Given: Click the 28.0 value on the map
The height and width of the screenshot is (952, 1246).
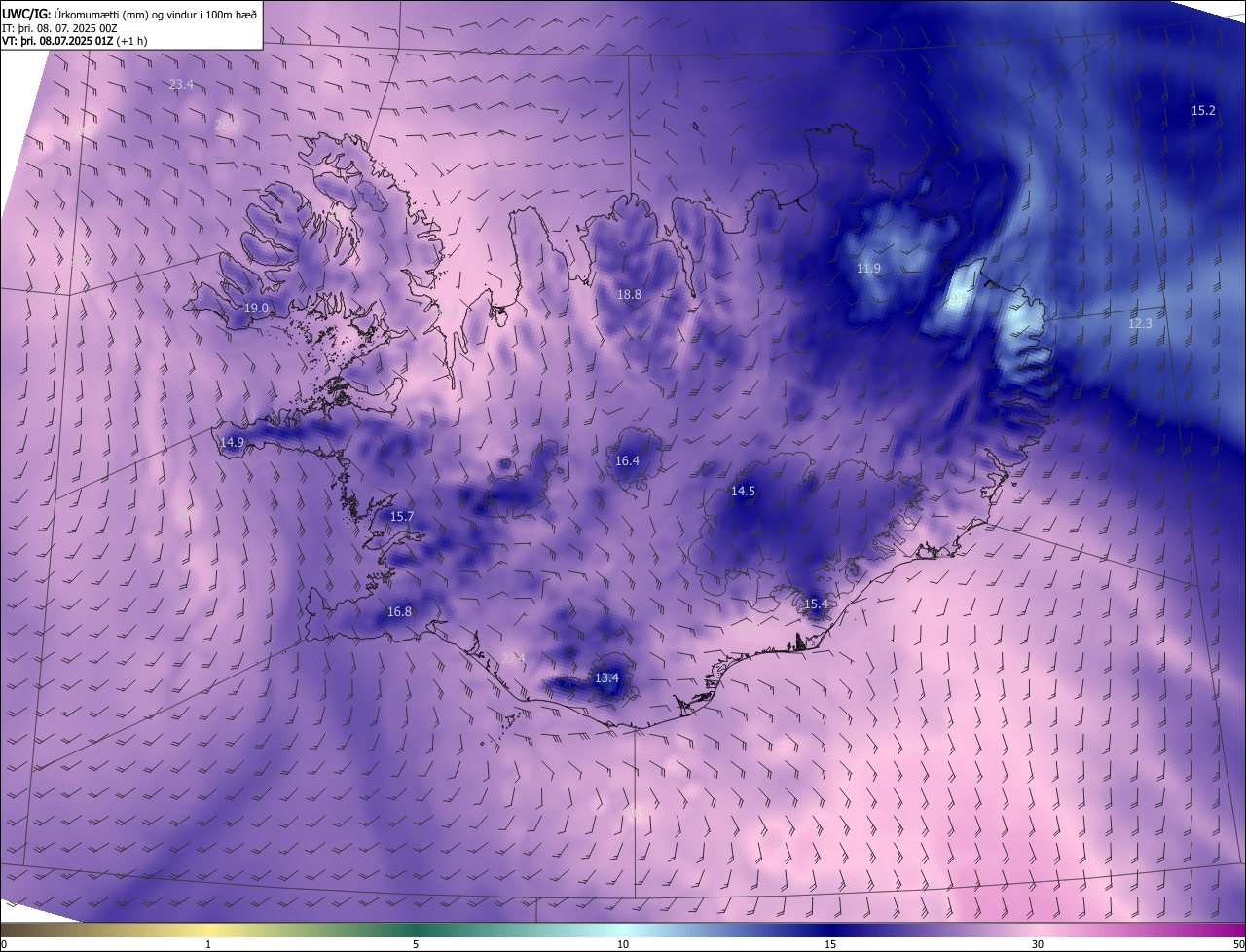Looking at the screenshot, I should pyautogui.click(x=227, y=125).
